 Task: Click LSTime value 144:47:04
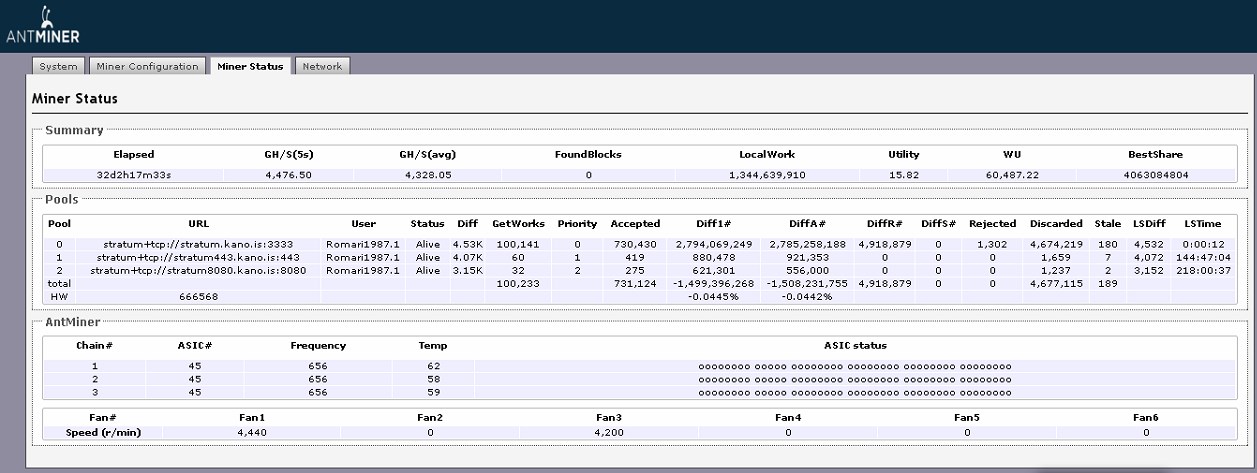tap(1200, 257)
